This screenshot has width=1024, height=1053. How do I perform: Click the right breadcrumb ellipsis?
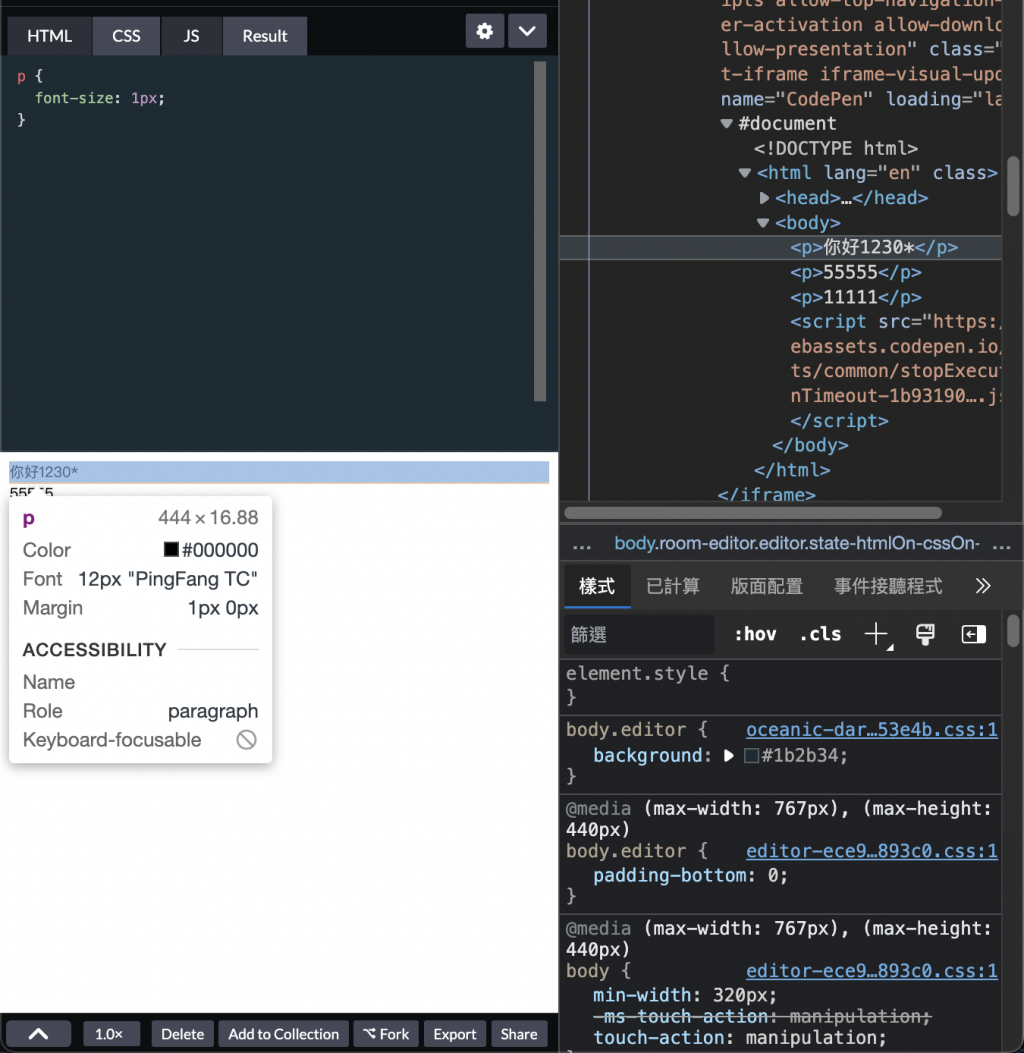pyautogui.click(x=1001, y=545)
